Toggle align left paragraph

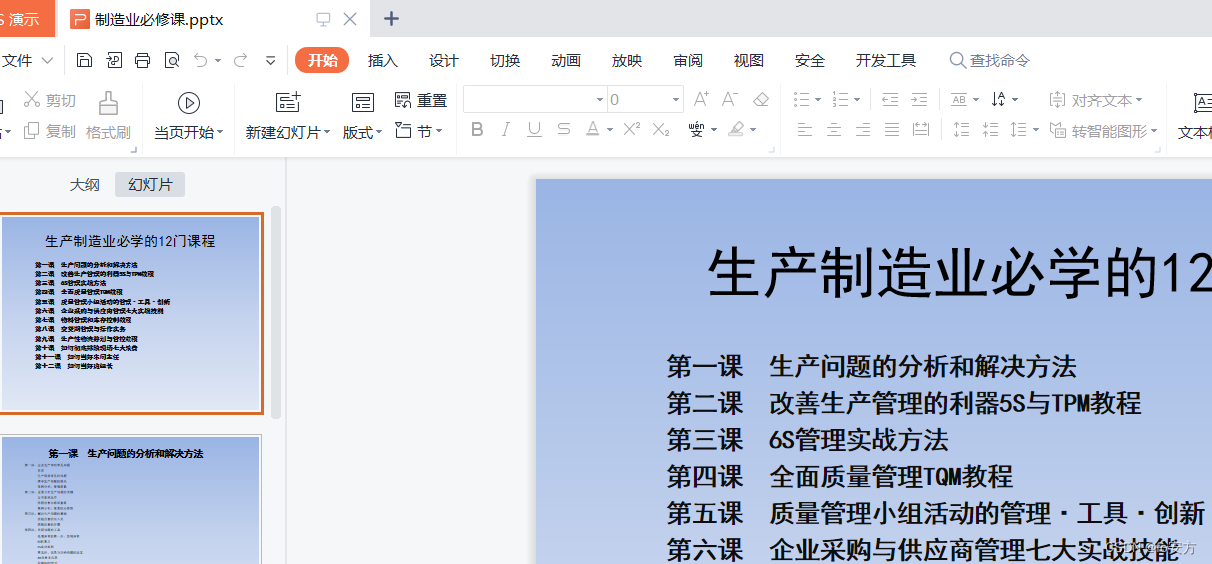tap(804, 130)
